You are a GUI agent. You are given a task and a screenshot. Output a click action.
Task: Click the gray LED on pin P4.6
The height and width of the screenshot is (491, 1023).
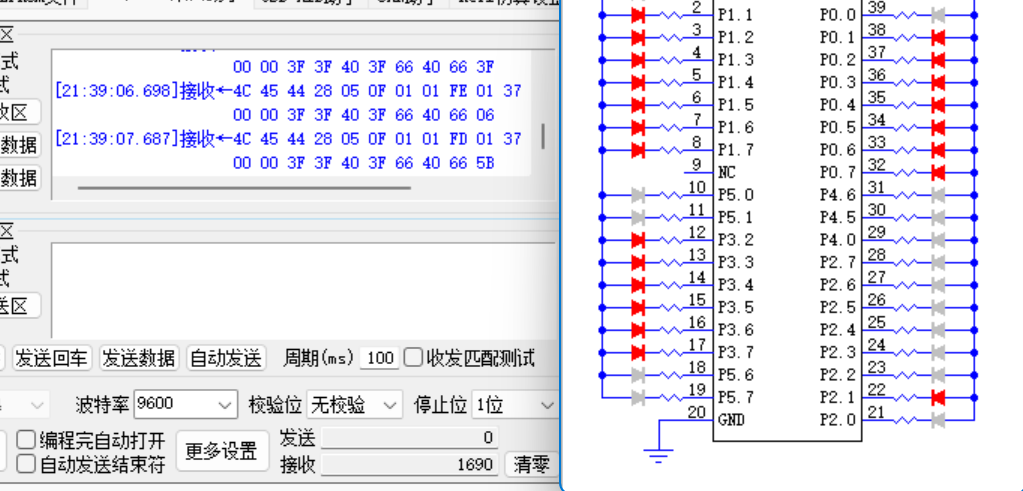pos(938,195)
